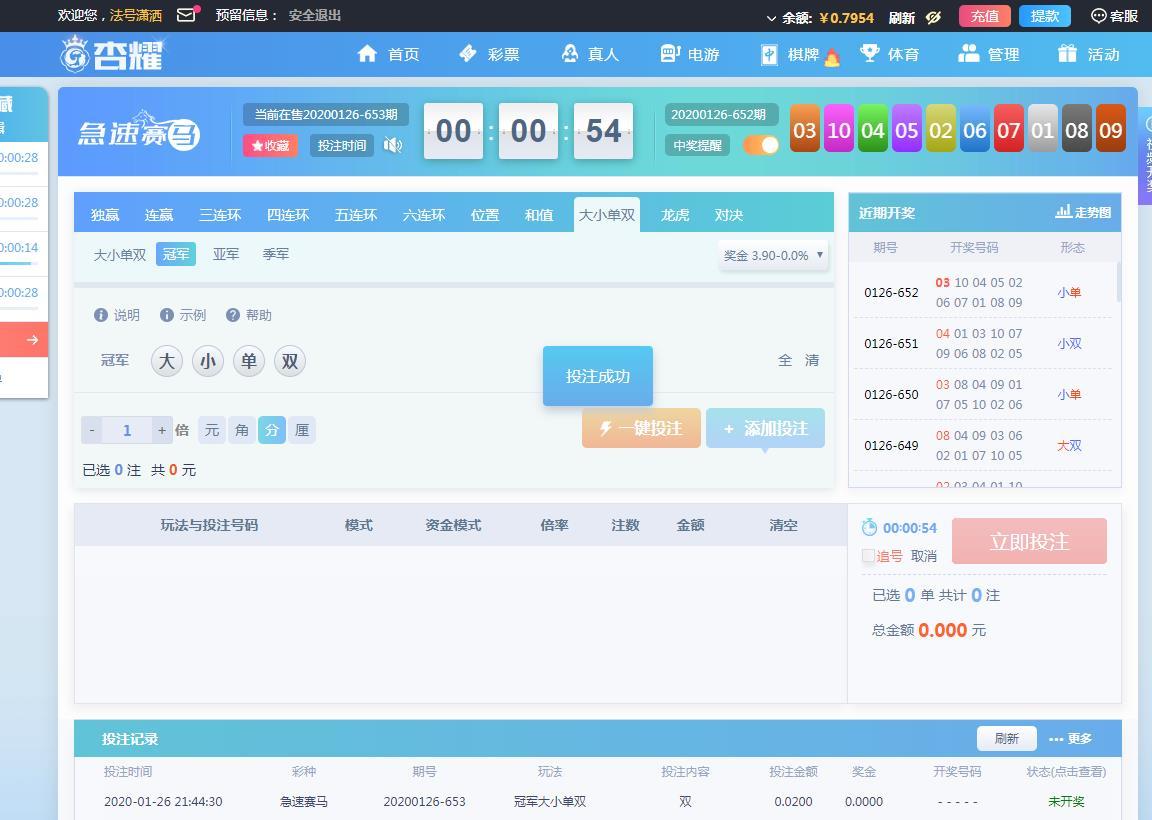Select the 亚军 sub-tab

coord(226,253)
